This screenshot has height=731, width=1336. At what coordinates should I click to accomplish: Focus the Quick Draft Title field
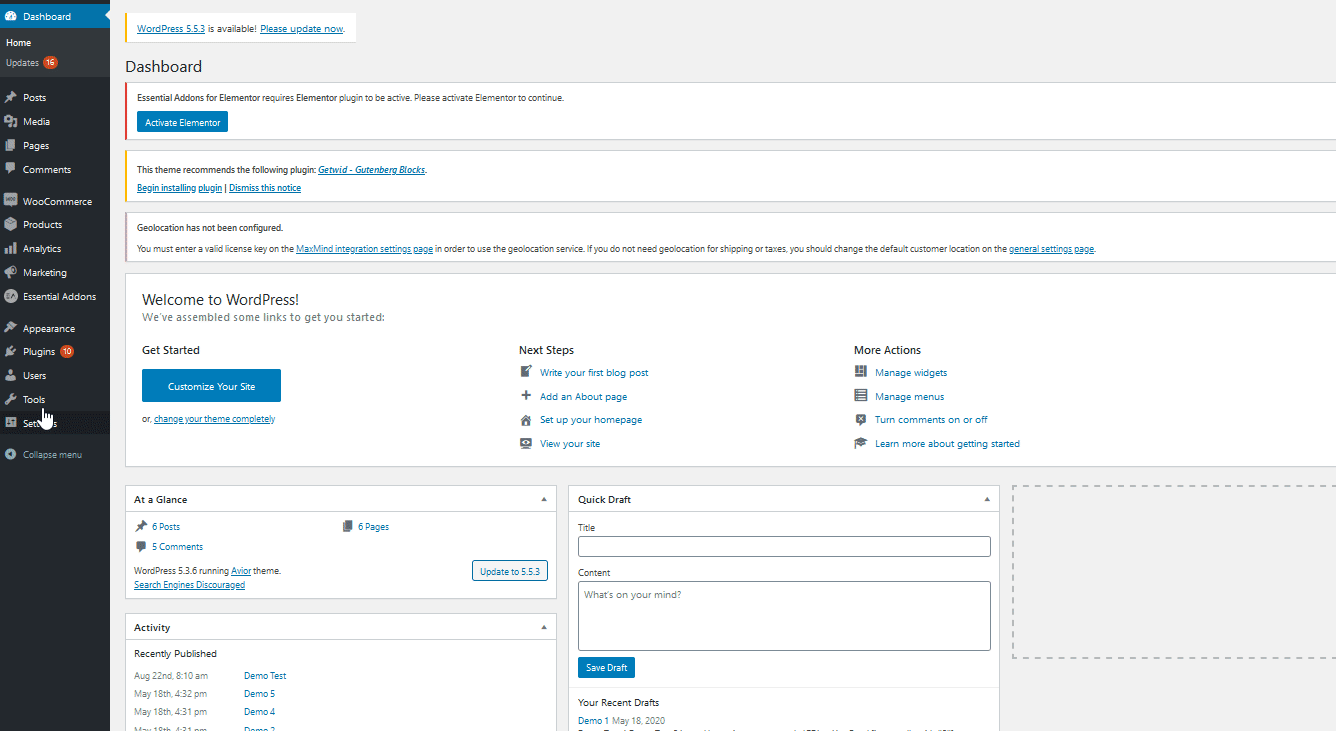point(784,546)
